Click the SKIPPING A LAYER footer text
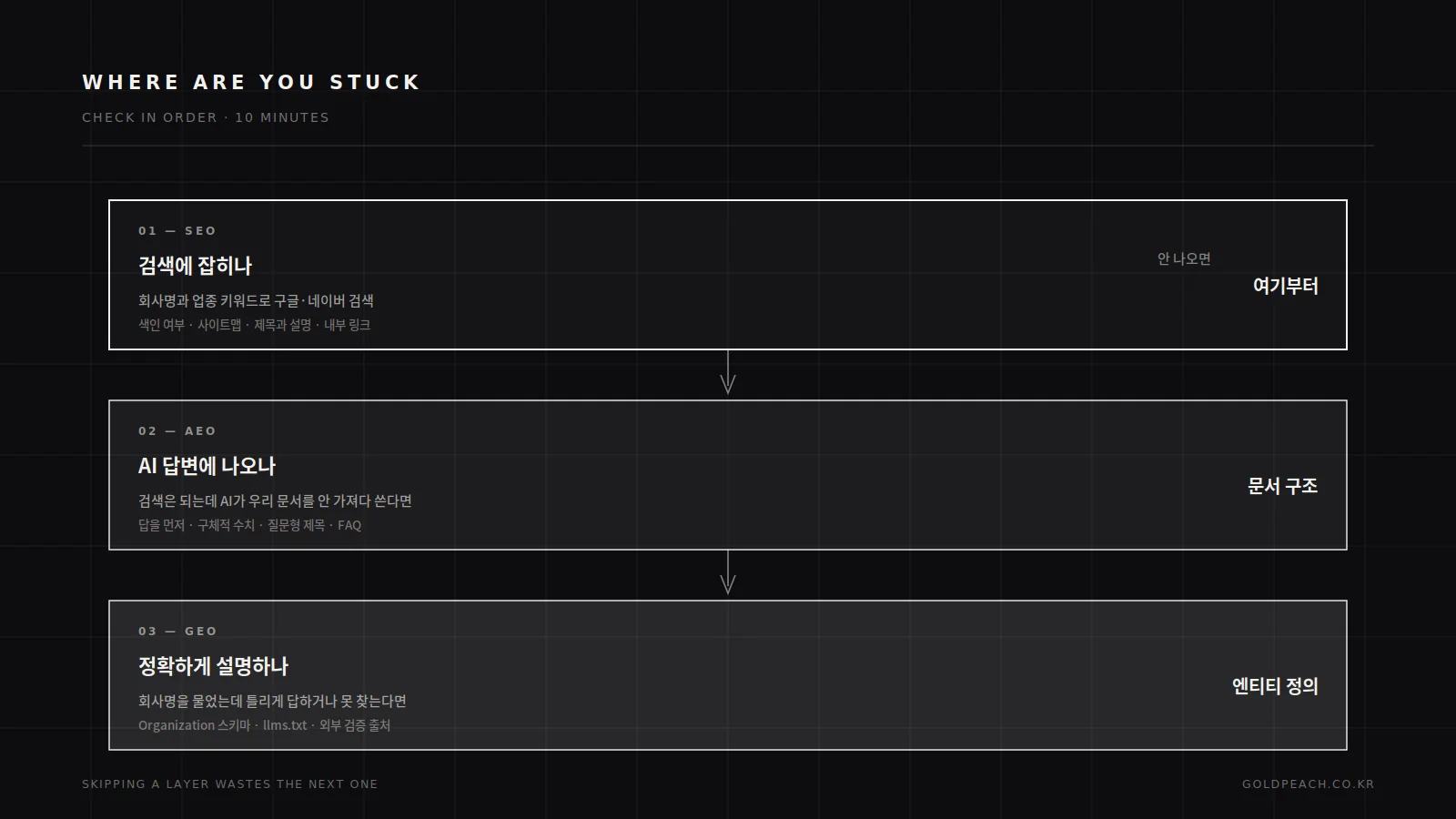The width and height of the screenshot is (1456, 819). pyautogui.click(x=229, y=784)
